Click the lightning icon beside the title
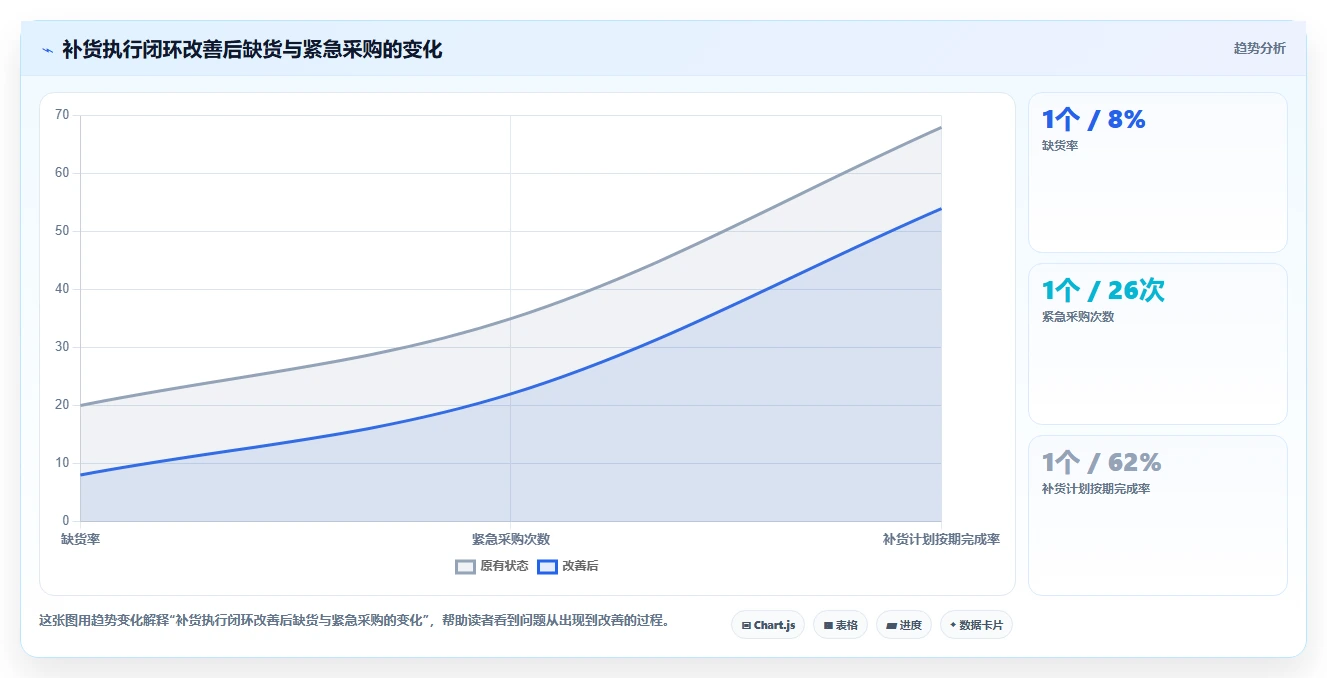 (x=48, y=50)
